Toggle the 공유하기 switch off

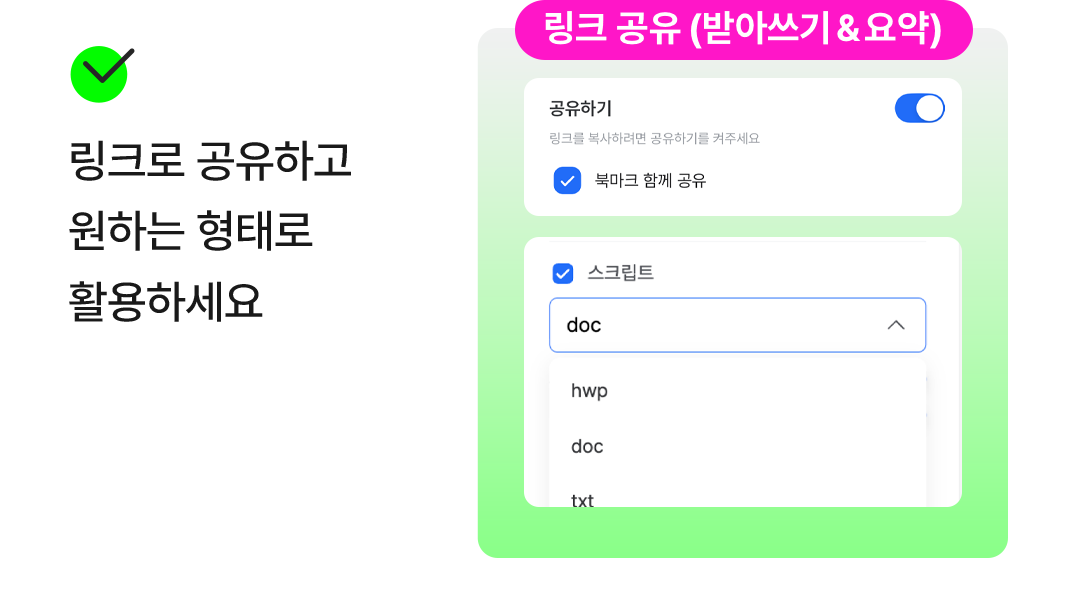click(x=919, y=108)
